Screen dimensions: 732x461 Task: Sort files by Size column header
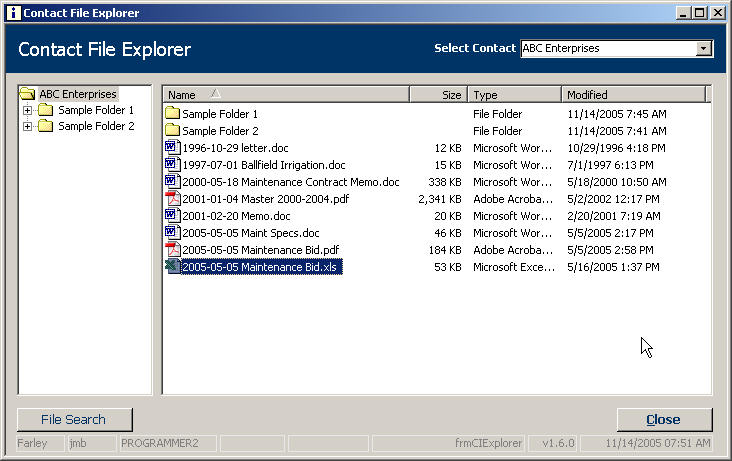[438, 95]
